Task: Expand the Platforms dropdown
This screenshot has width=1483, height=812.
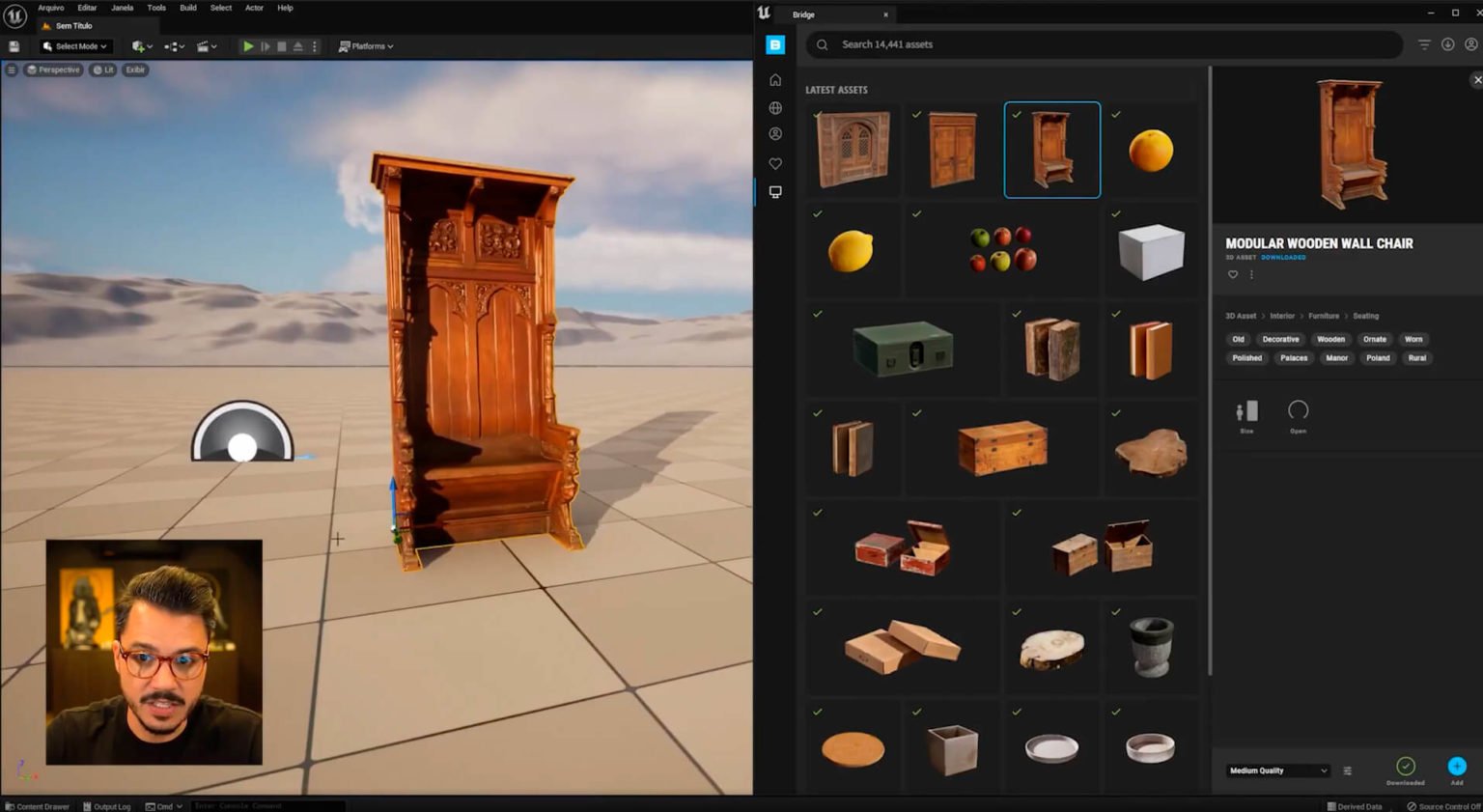Action: point(365,45)
